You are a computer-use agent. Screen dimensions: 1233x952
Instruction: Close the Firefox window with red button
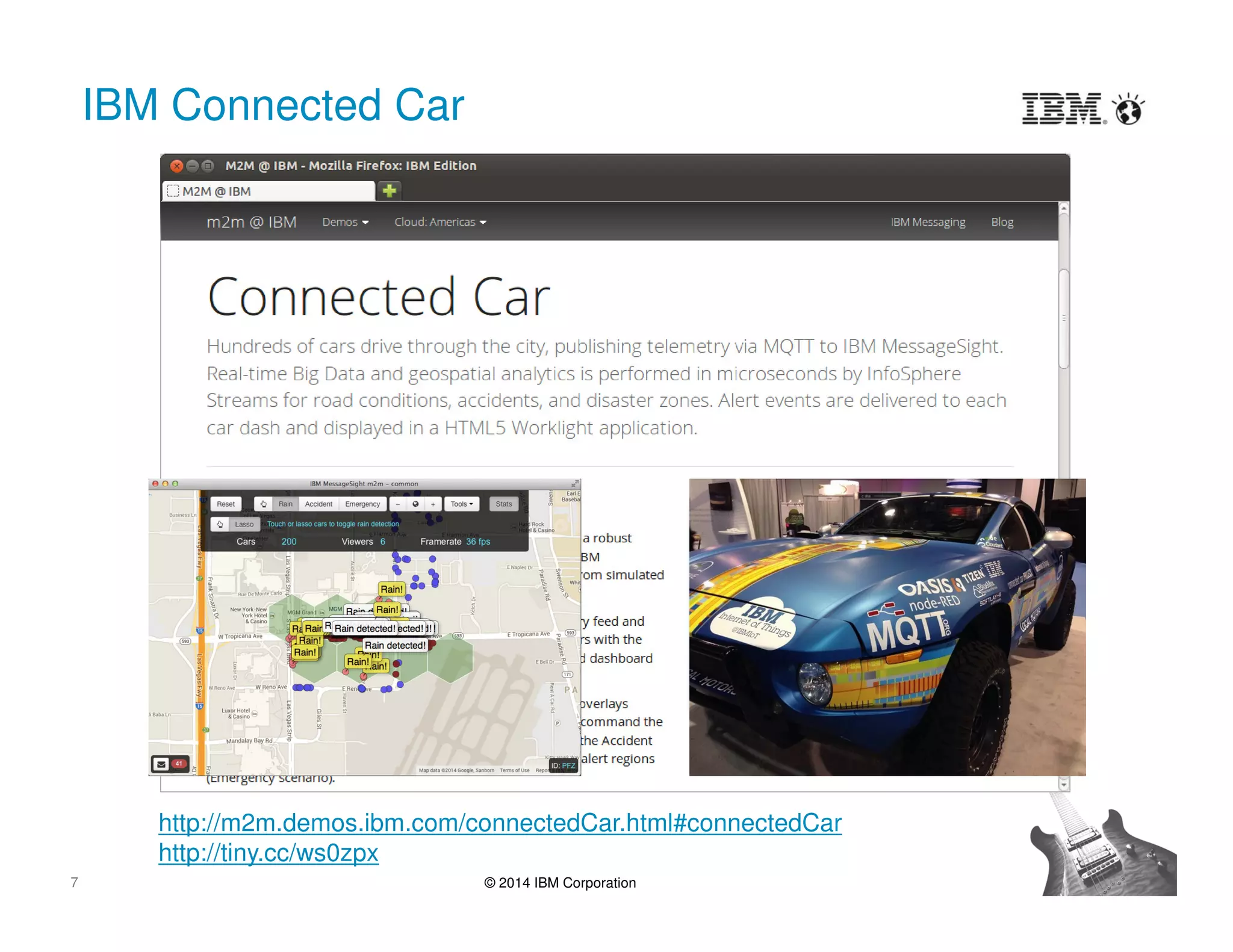click(x=176, y=165)
